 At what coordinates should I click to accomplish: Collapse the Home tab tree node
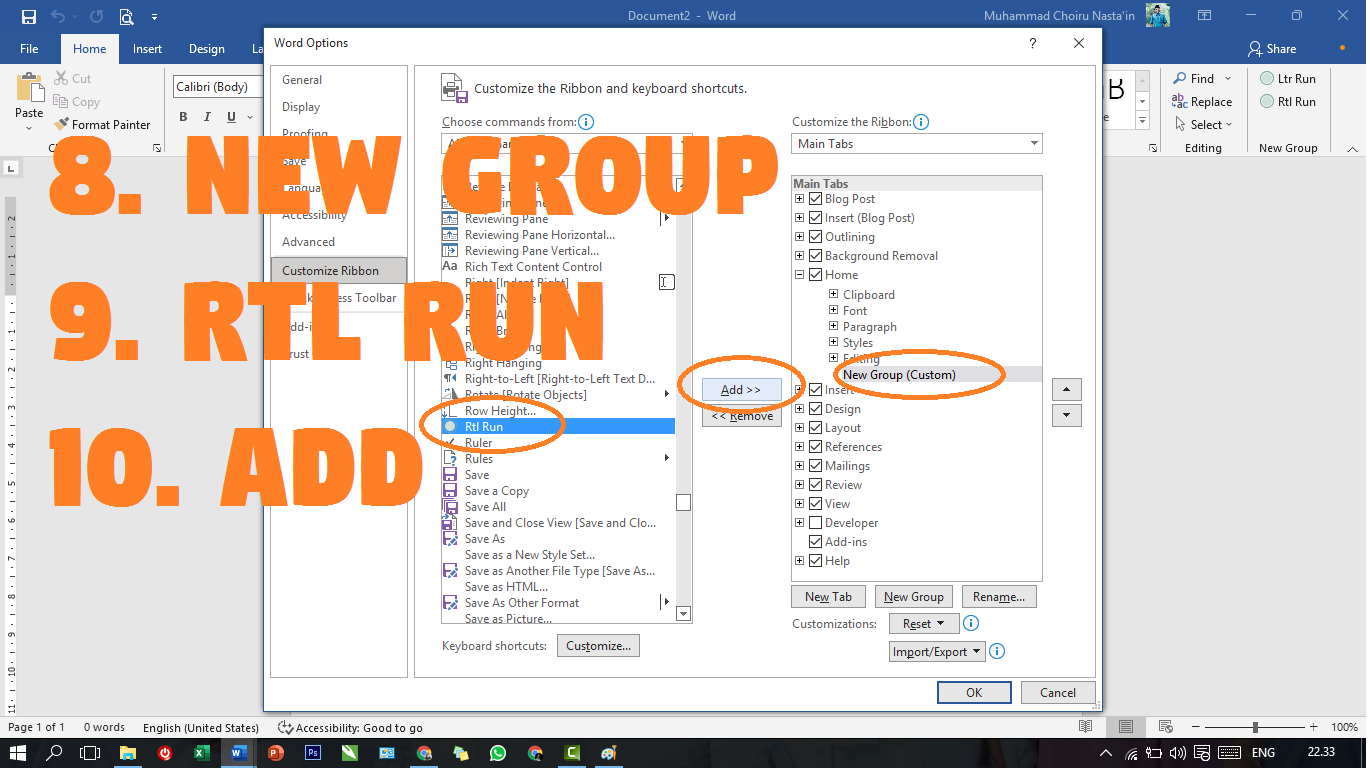coord(800,275)
